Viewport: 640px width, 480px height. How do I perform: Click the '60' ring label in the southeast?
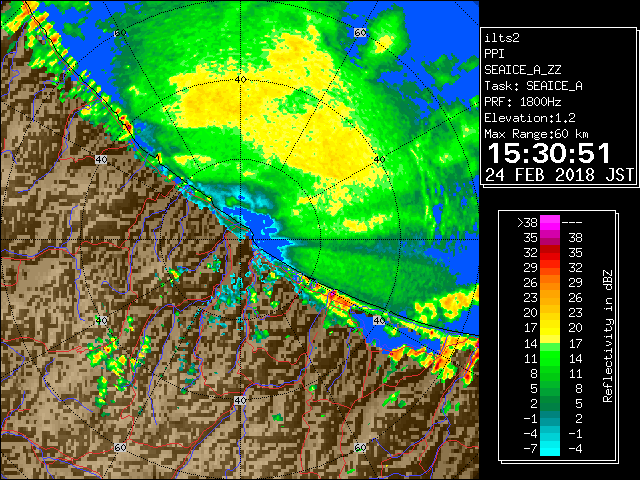pyautogui.click(x=360, y=447)
